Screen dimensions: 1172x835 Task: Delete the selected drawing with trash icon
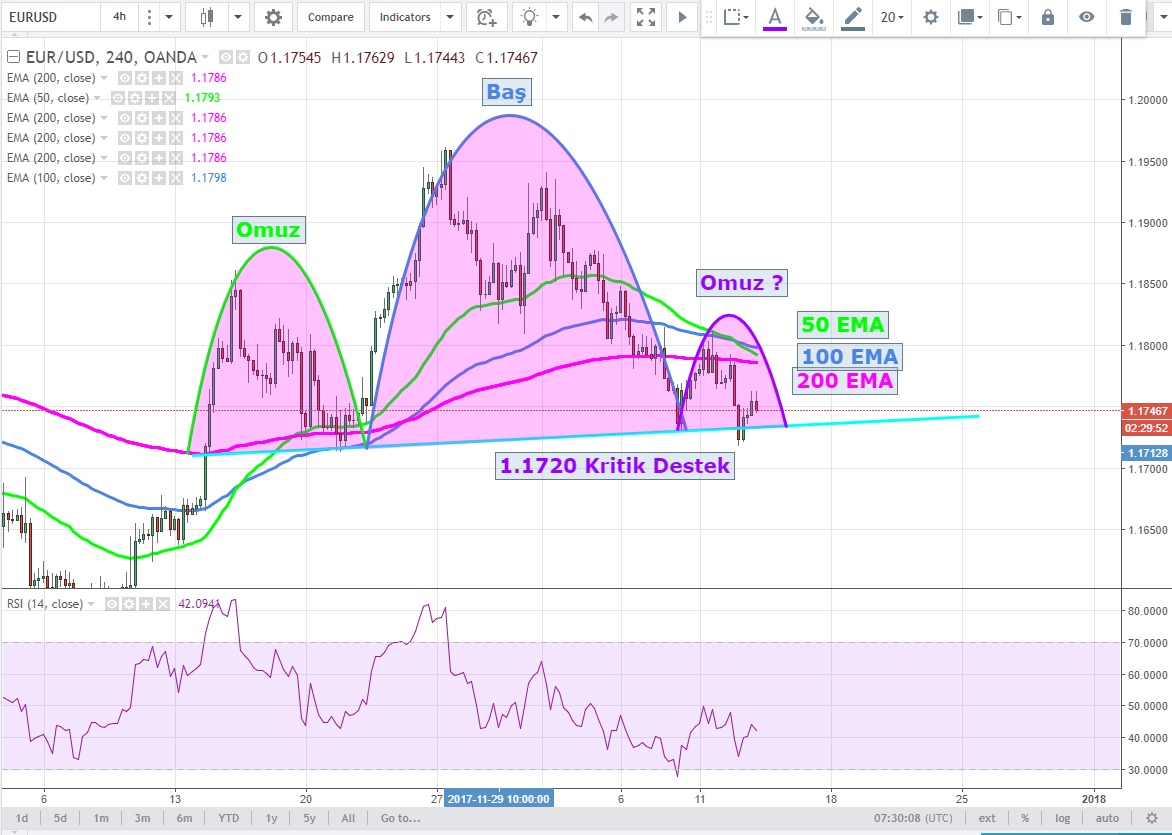(1126, 17)
